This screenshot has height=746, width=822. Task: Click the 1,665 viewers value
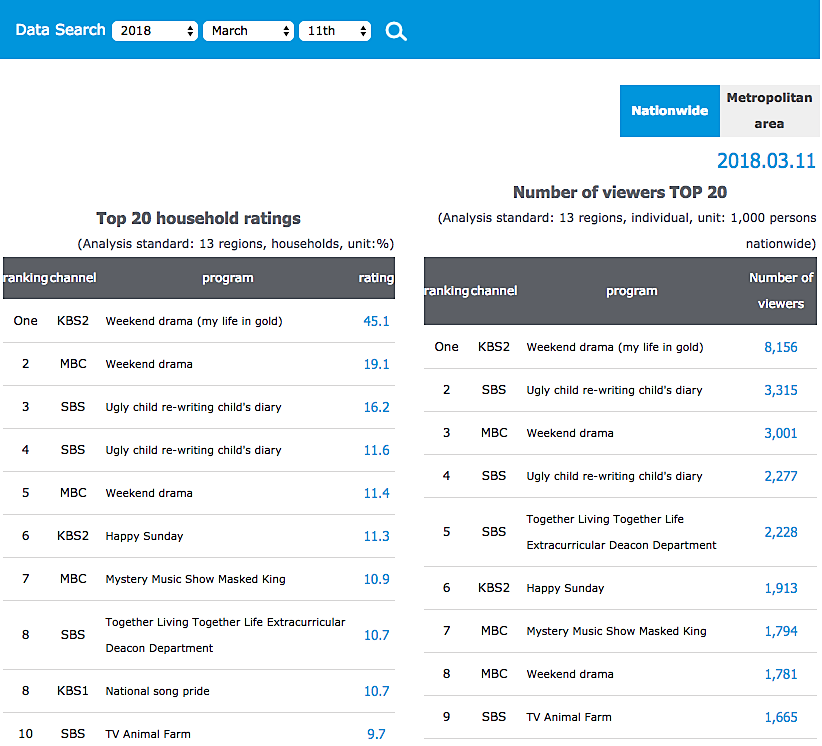(x=781, y=717)
